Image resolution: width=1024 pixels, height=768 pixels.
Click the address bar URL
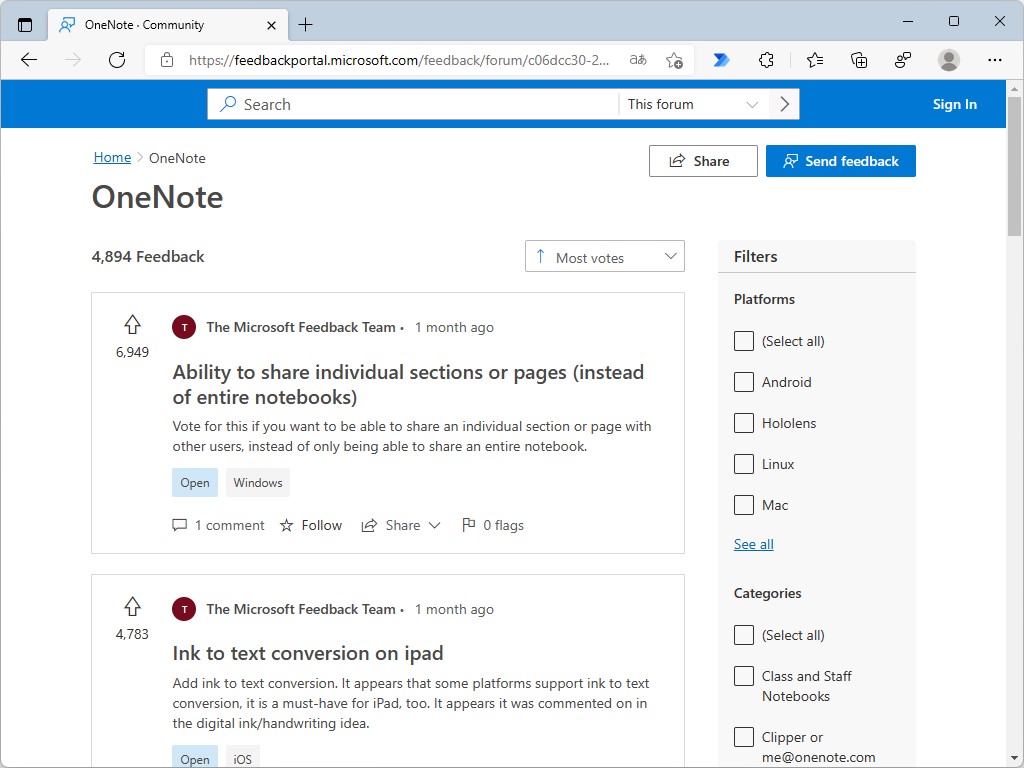tap(399, 60)
